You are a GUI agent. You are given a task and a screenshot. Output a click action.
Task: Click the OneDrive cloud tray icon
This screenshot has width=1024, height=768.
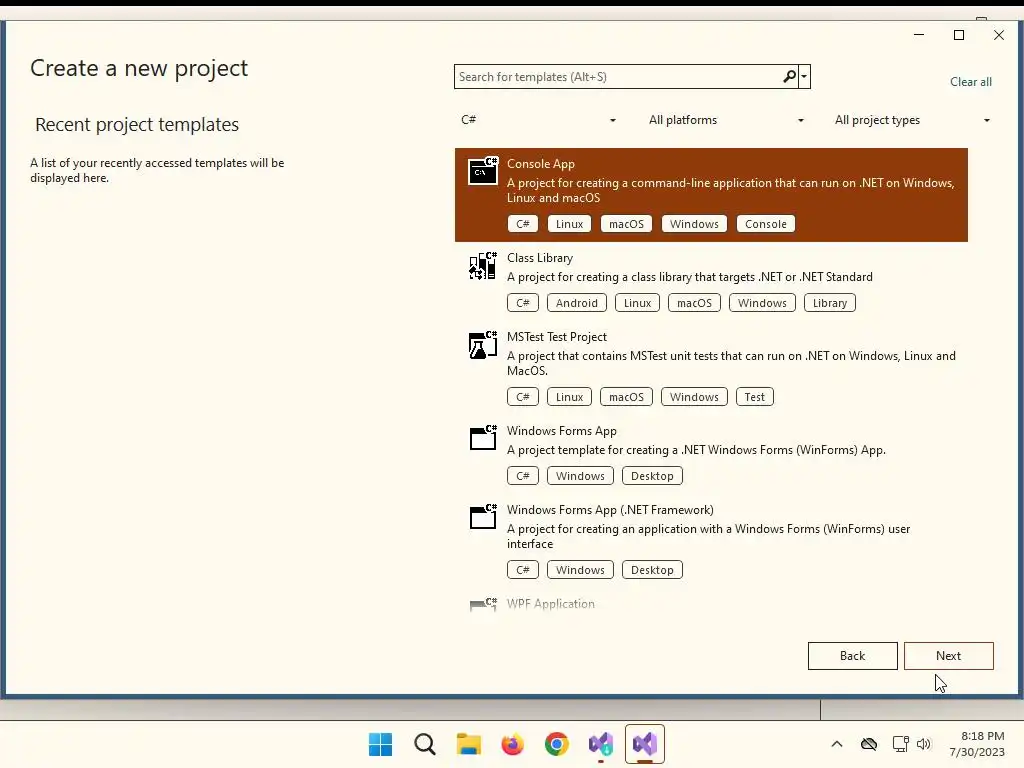[869, 744]
